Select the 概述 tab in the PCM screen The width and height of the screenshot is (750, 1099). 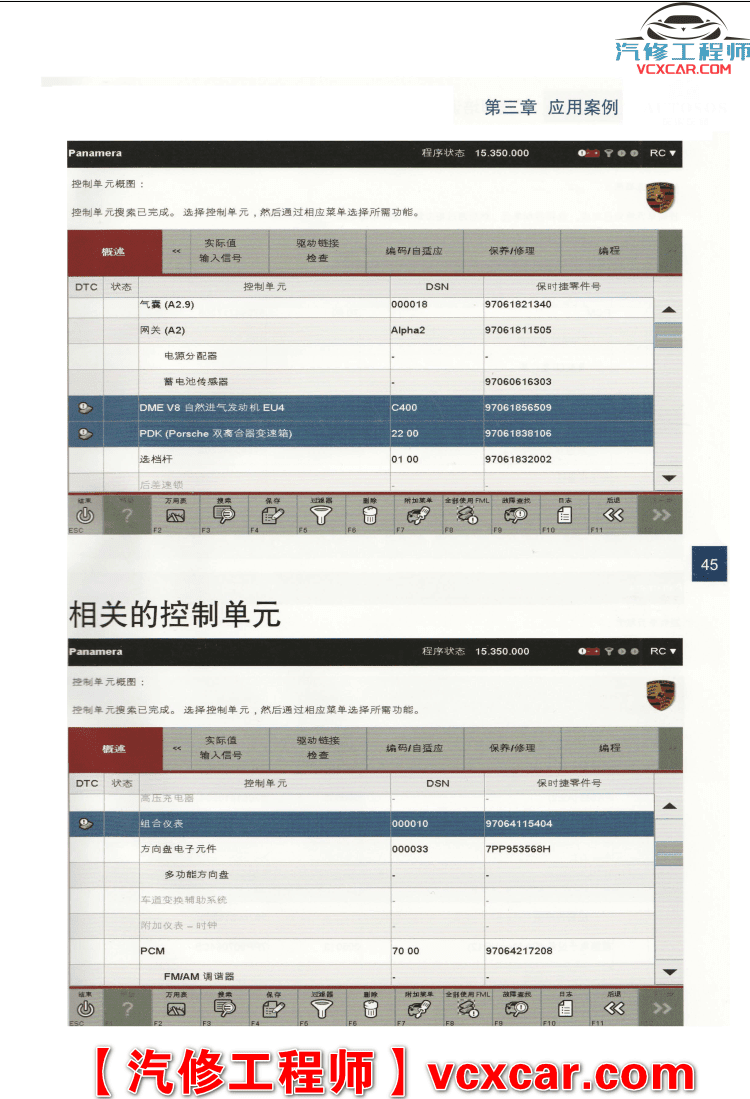114,749
